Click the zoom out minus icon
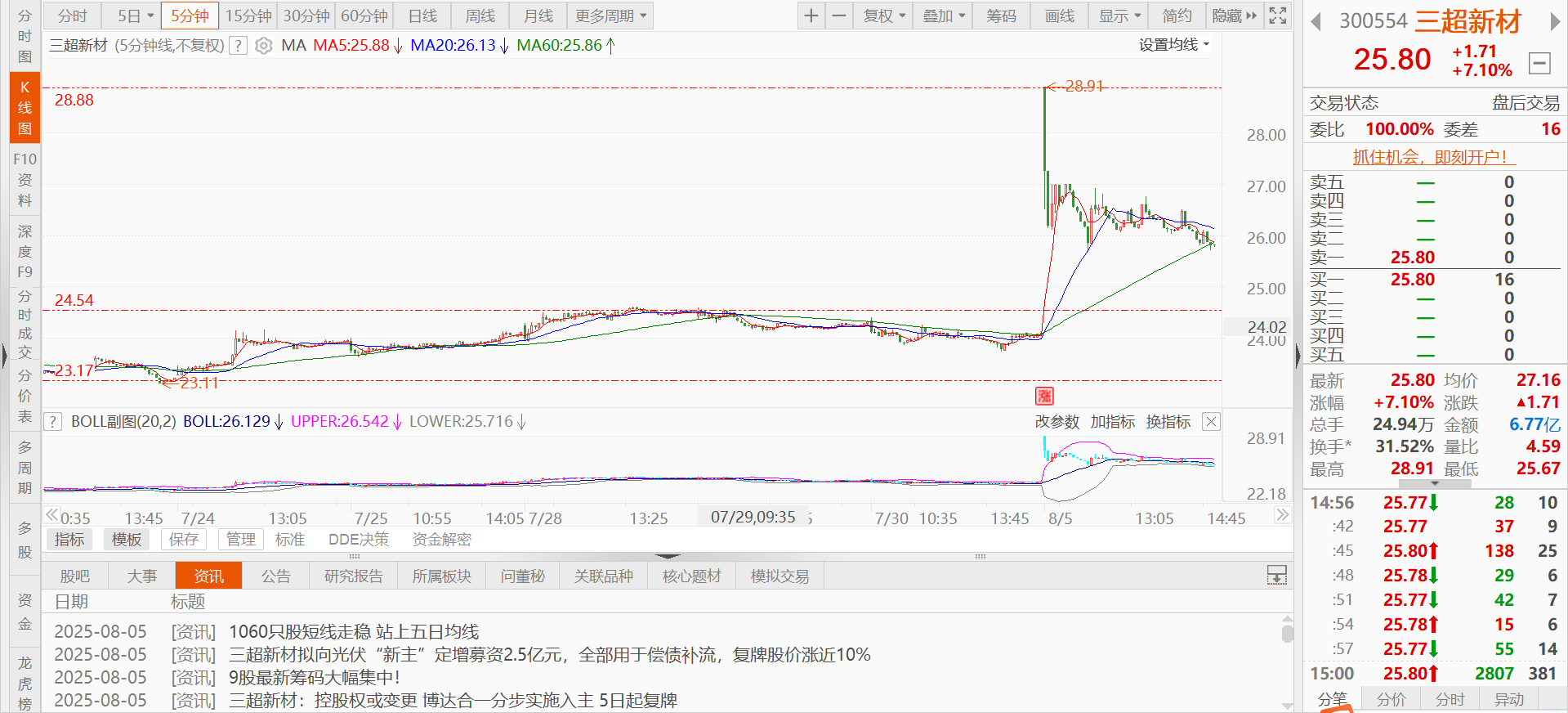 coord(839,16)
